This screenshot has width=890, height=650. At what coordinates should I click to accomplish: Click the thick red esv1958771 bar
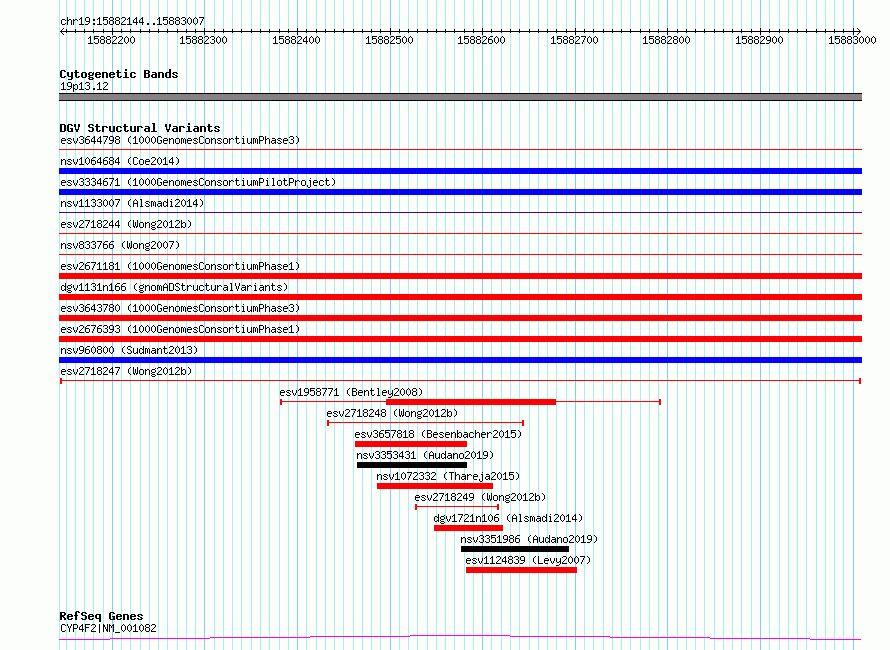[471, 402]
